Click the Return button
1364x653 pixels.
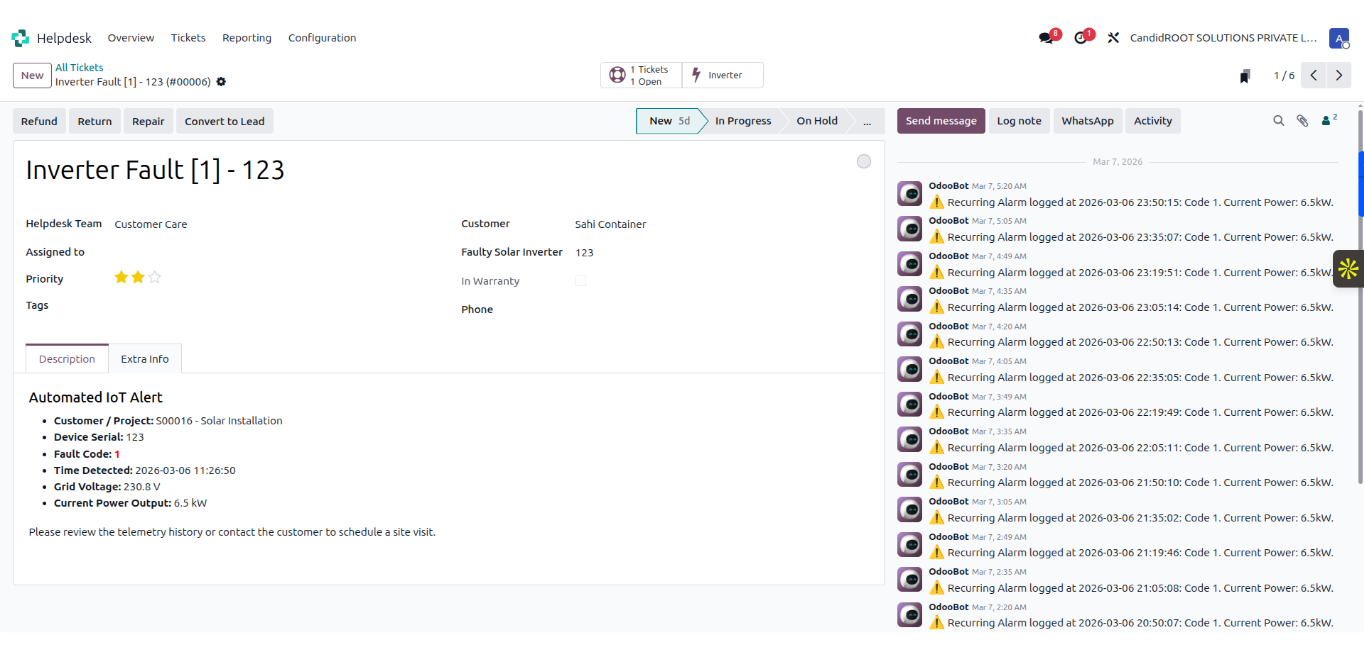pyautogui.click(x=95, y=121)
